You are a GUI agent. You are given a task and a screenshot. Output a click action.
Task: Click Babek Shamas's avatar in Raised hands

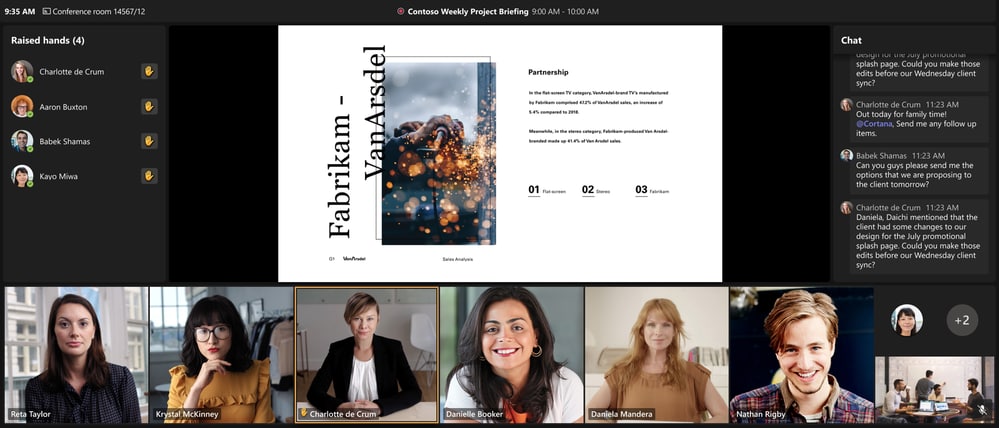click(x=22, y=141)
